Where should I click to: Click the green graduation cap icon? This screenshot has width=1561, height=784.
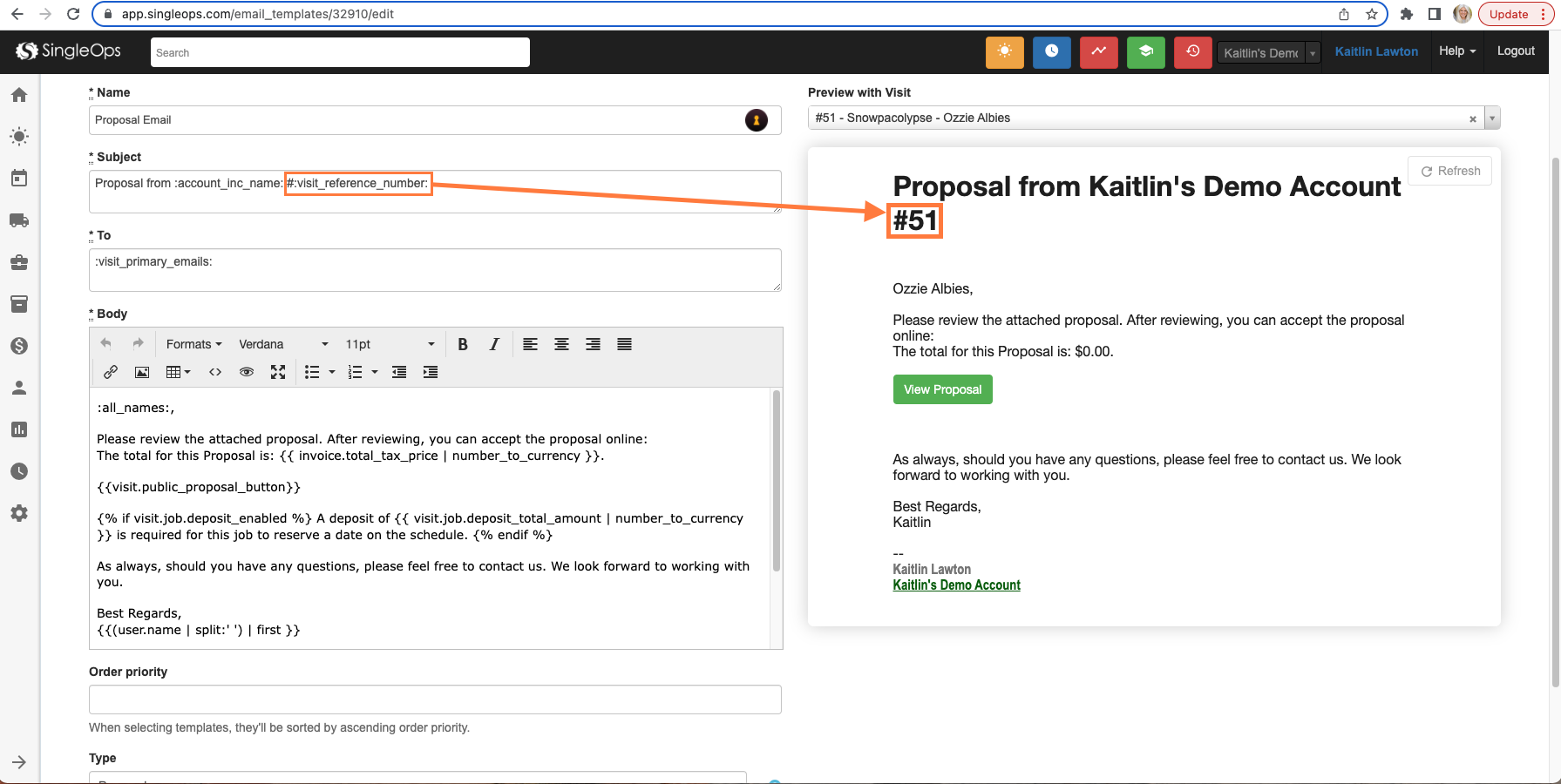[1145, 52]
